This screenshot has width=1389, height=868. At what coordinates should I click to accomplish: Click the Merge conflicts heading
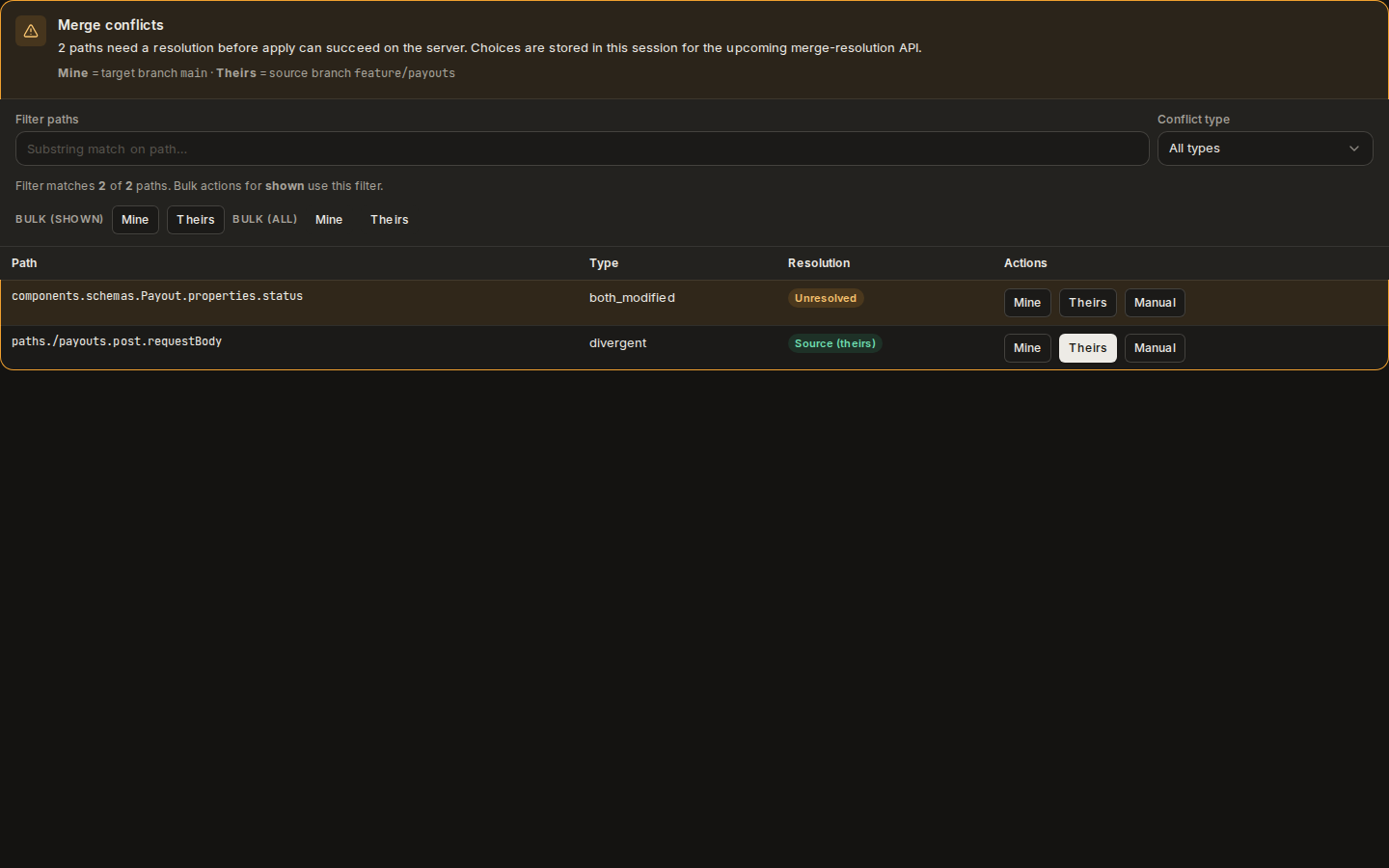coord(111,25)
